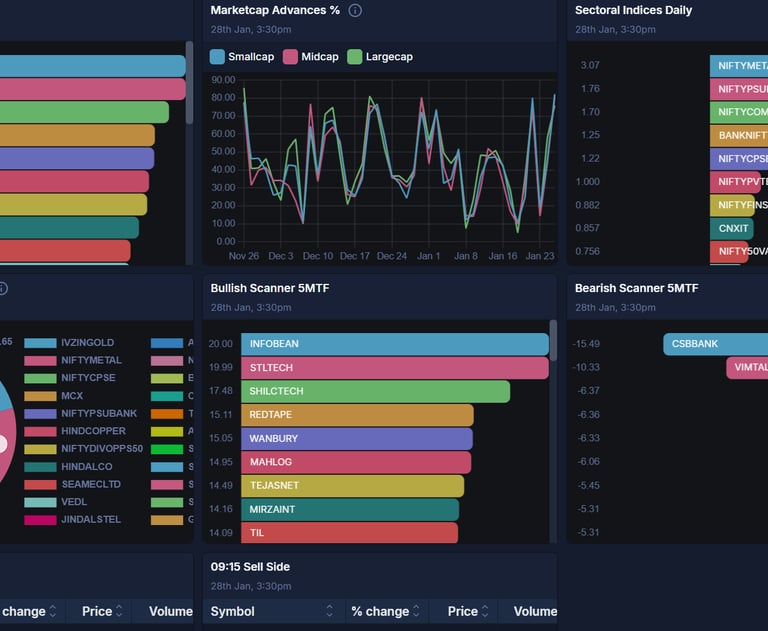Click the IVZINGOLD legend color swatch

(x=40, y=343)
